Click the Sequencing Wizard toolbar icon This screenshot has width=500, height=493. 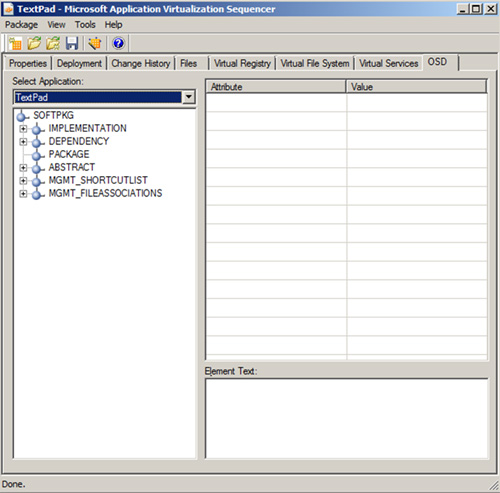point(95,43)
